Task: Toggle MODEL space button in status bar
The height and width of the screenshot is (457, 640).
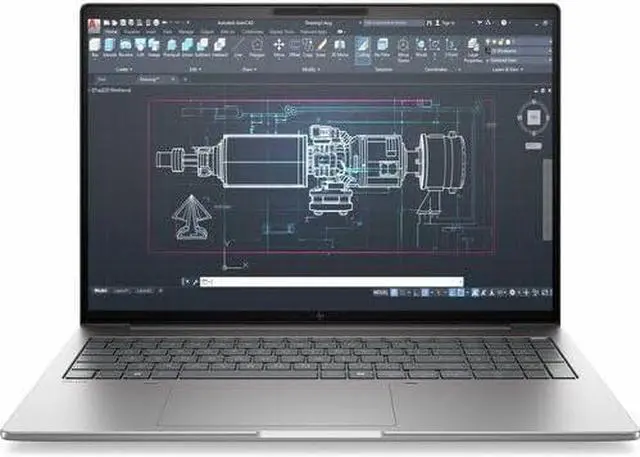Action: coord(378,291)
